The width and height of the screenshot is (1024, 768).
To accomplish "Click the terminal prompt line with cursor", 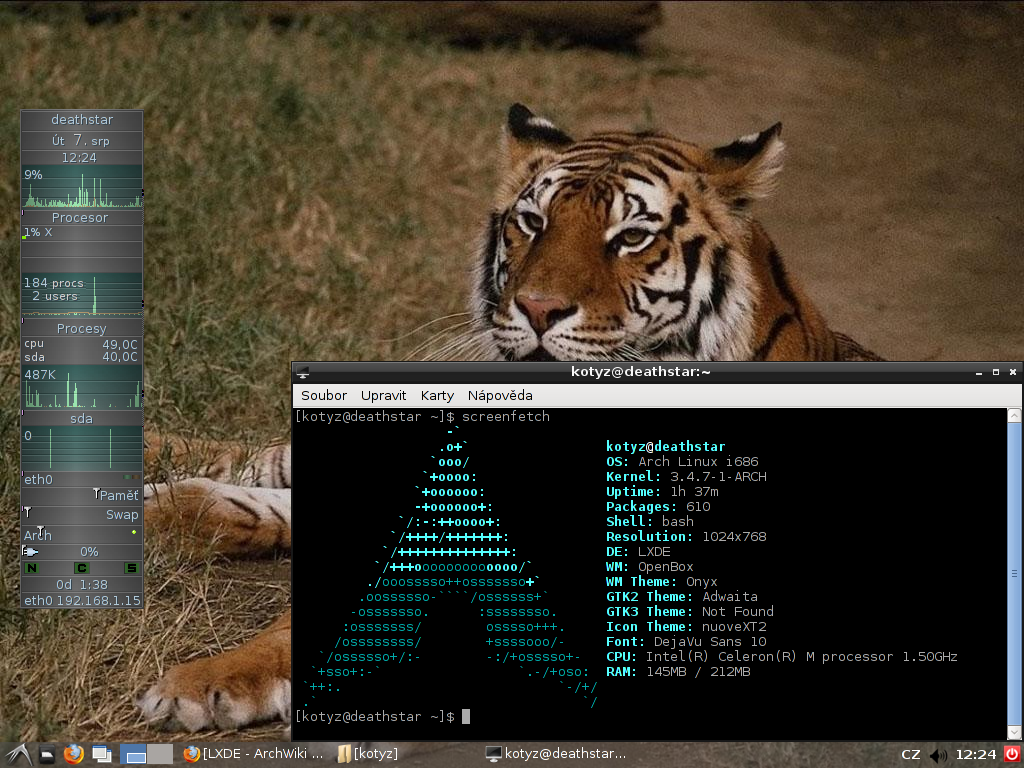I will click(383, 716).
